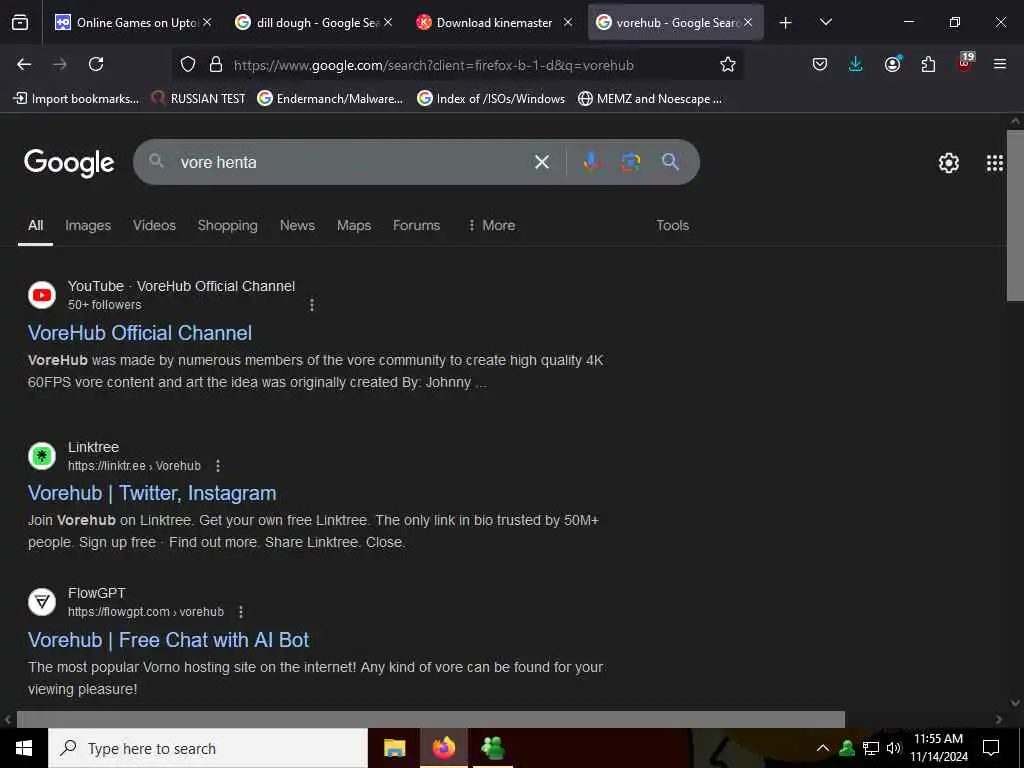This screenshot has width=1024, height=768.
Task: Start voice search with microphone icon
Action: [x=591, y=162]
